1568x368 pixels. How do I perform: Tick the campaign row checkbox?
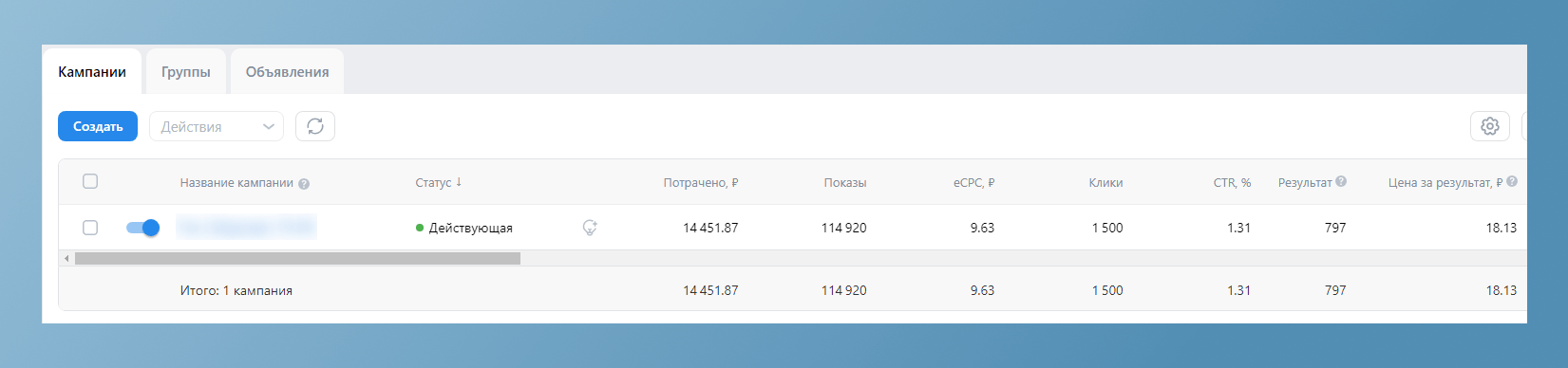90,228
